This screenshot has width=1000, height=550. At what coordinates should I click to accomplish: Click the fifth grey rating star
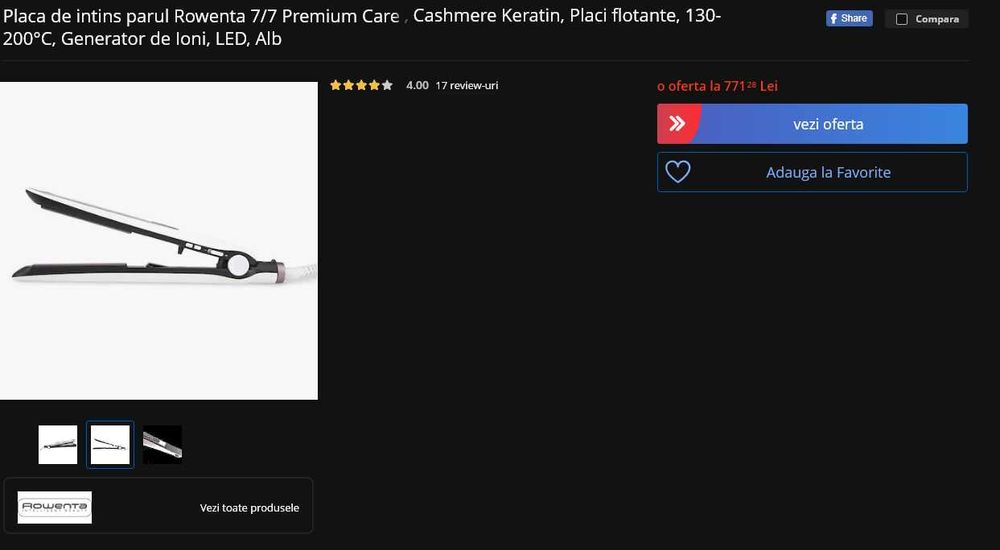click(387, 85)
